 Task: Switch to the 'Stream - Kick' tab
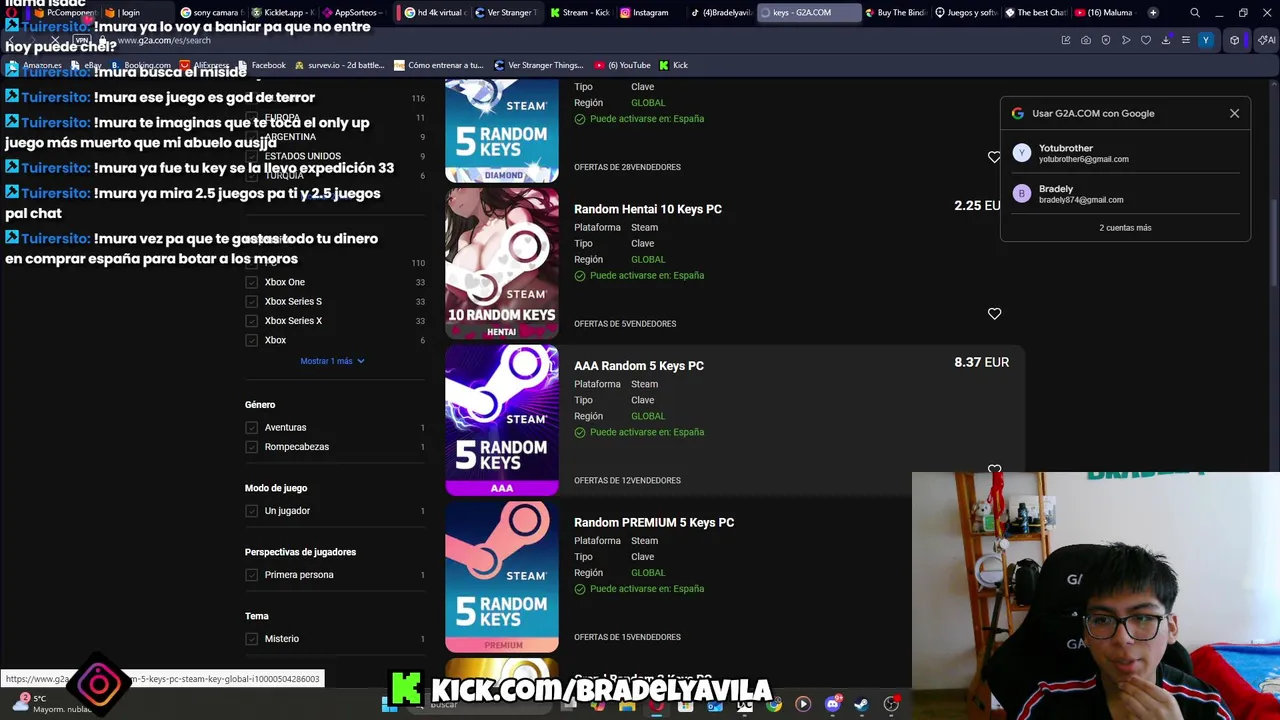coord(580,13)
